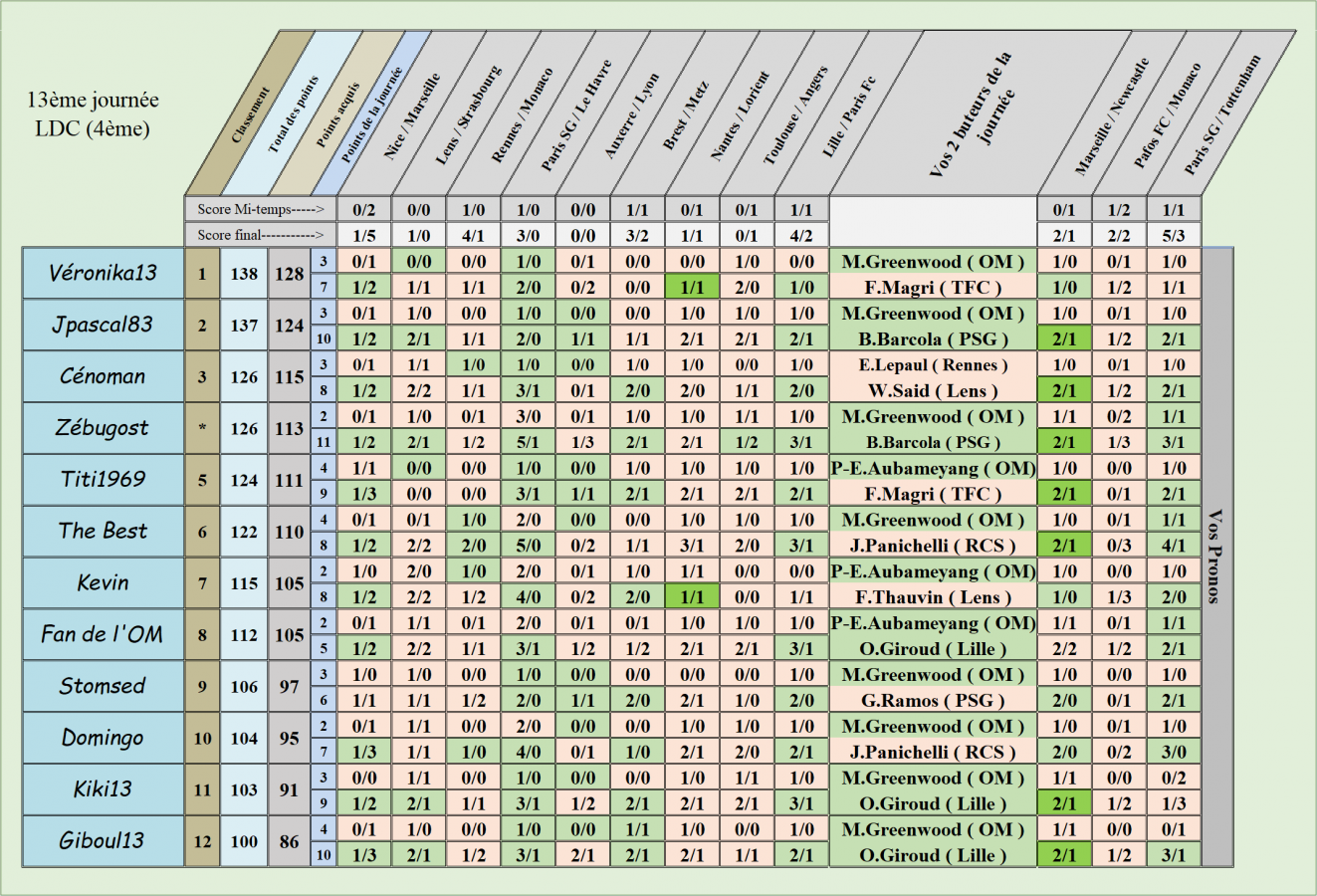This screenshot has height=896, width=1317.
Task: Click the G.Ramos ( PSG ) scorer cell
Action: (x=933, y=701)
